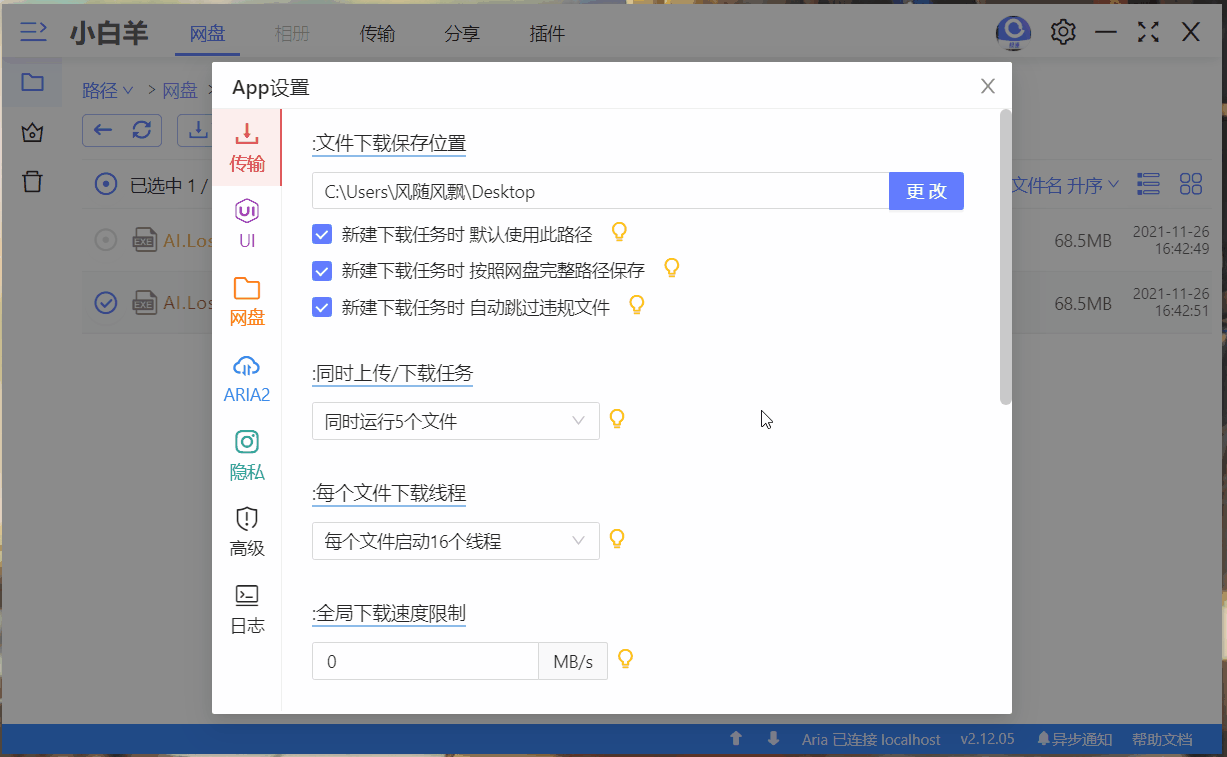Click the global speed limit input field
Image resolution: width=1227 pixels, height=757 pixels.
pos(425,661)
